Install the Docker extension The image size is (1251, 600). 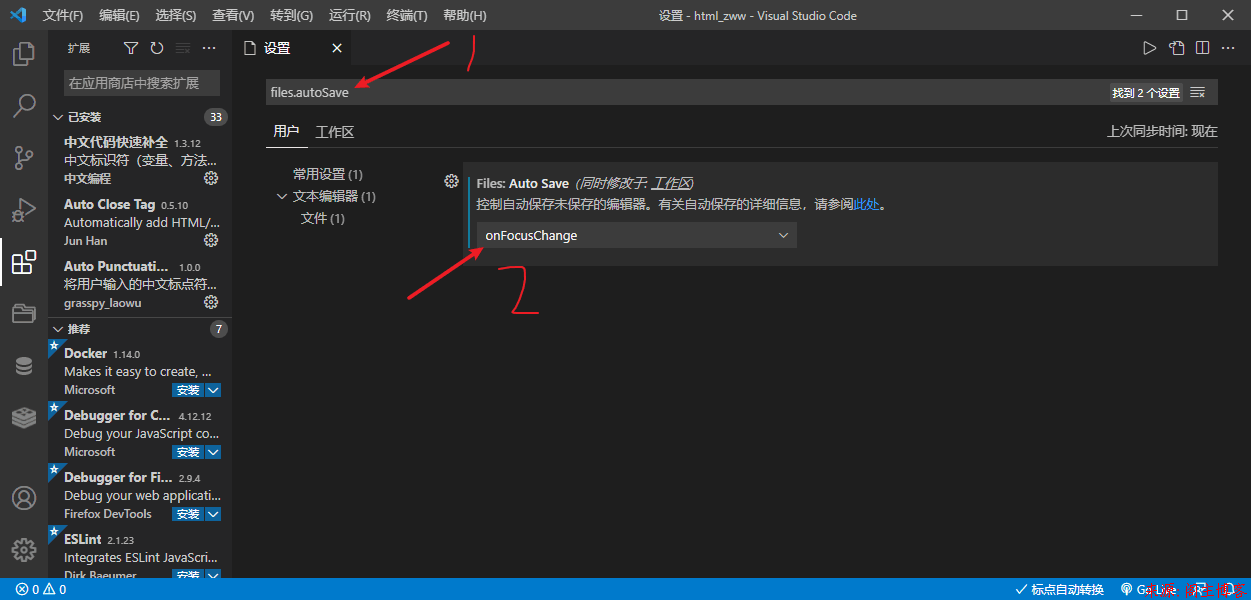188,390
